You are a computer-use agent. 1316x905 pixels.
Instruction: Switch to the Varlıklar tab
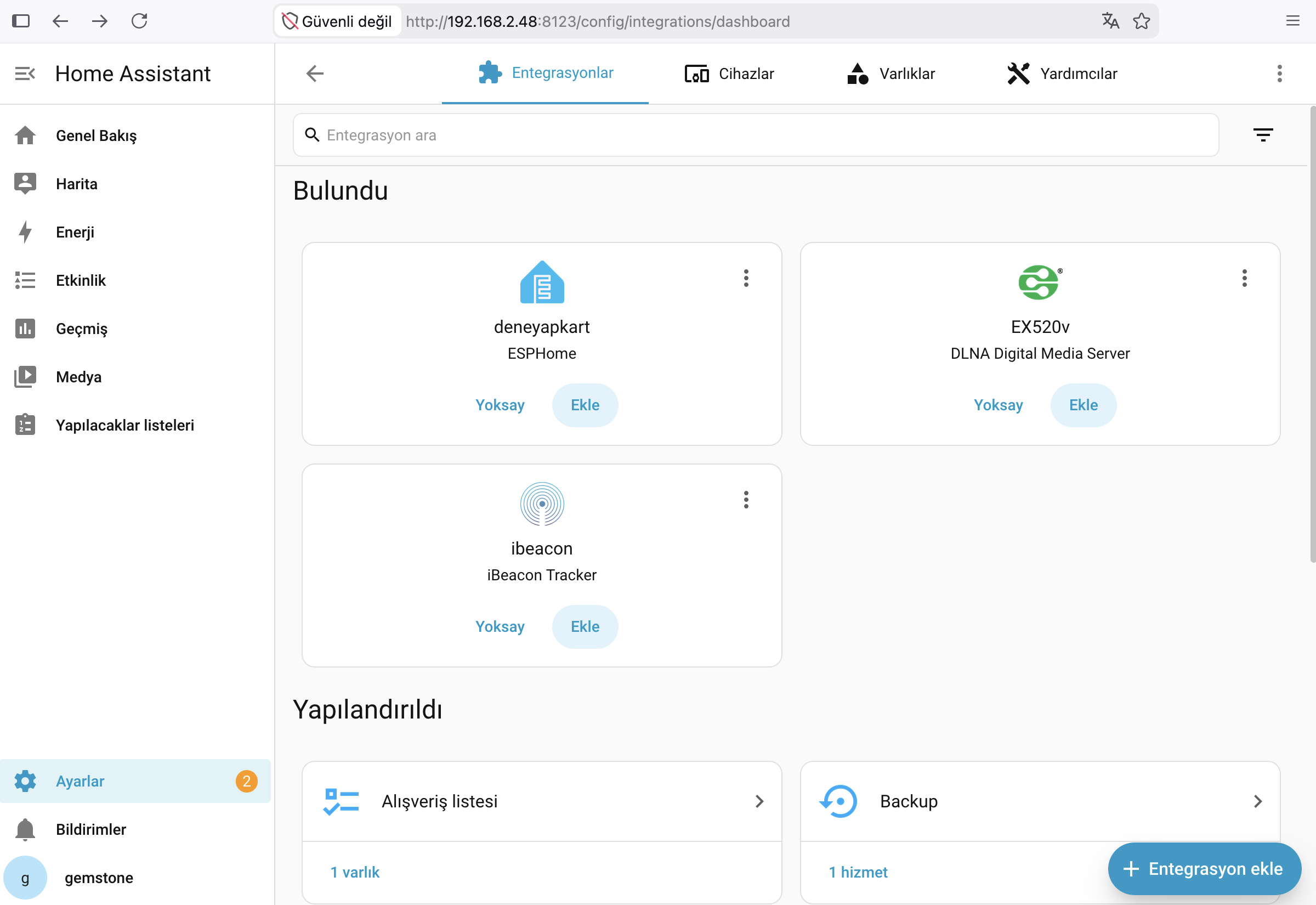click(x=891, y=73)
